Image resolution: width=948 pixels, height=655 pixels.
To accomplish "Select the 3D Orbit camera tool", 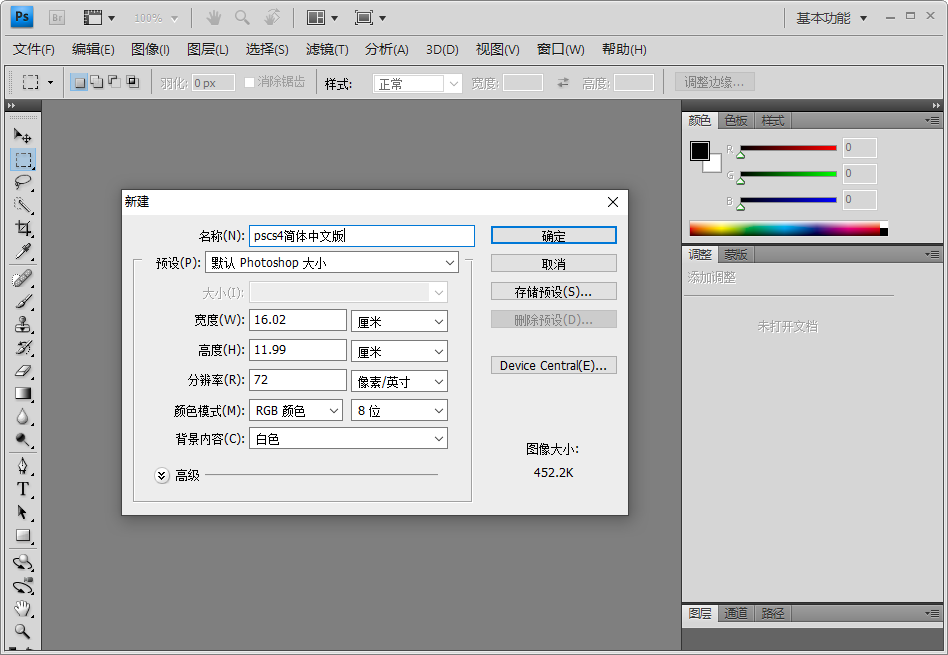I will tap(23, 585).
